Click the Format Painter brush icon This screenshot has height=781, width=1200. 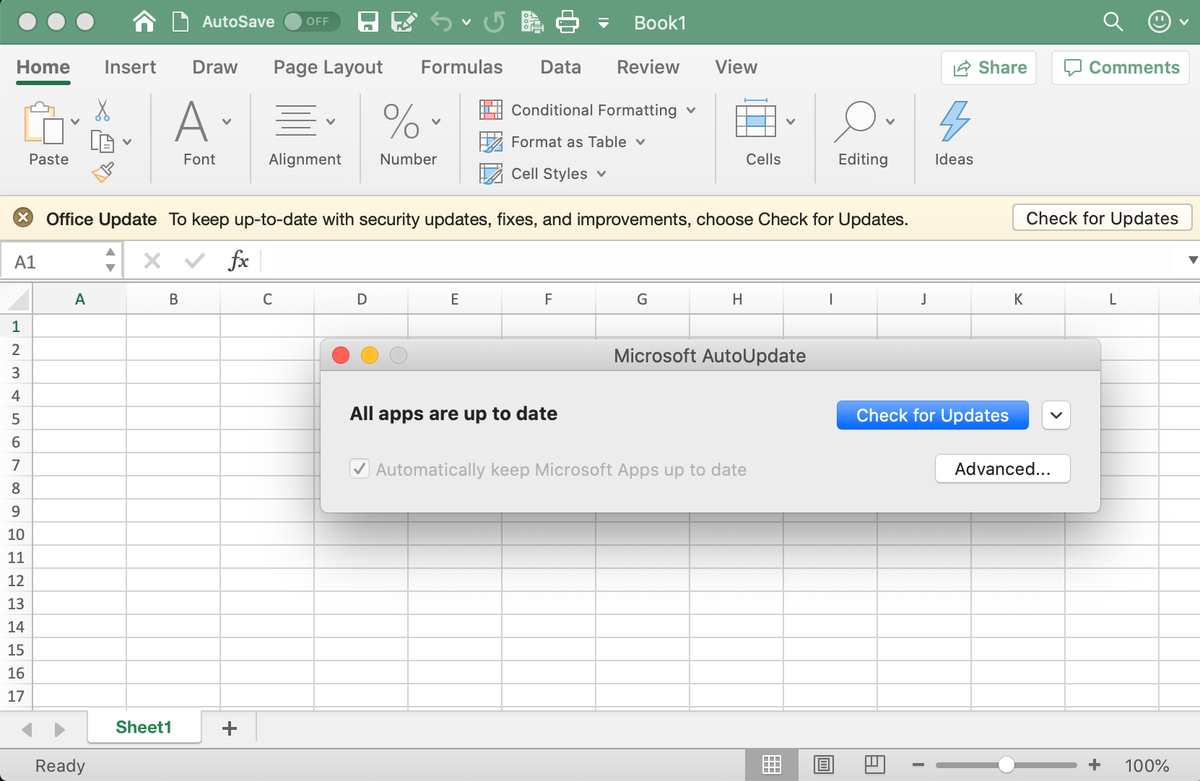(102, 174)
